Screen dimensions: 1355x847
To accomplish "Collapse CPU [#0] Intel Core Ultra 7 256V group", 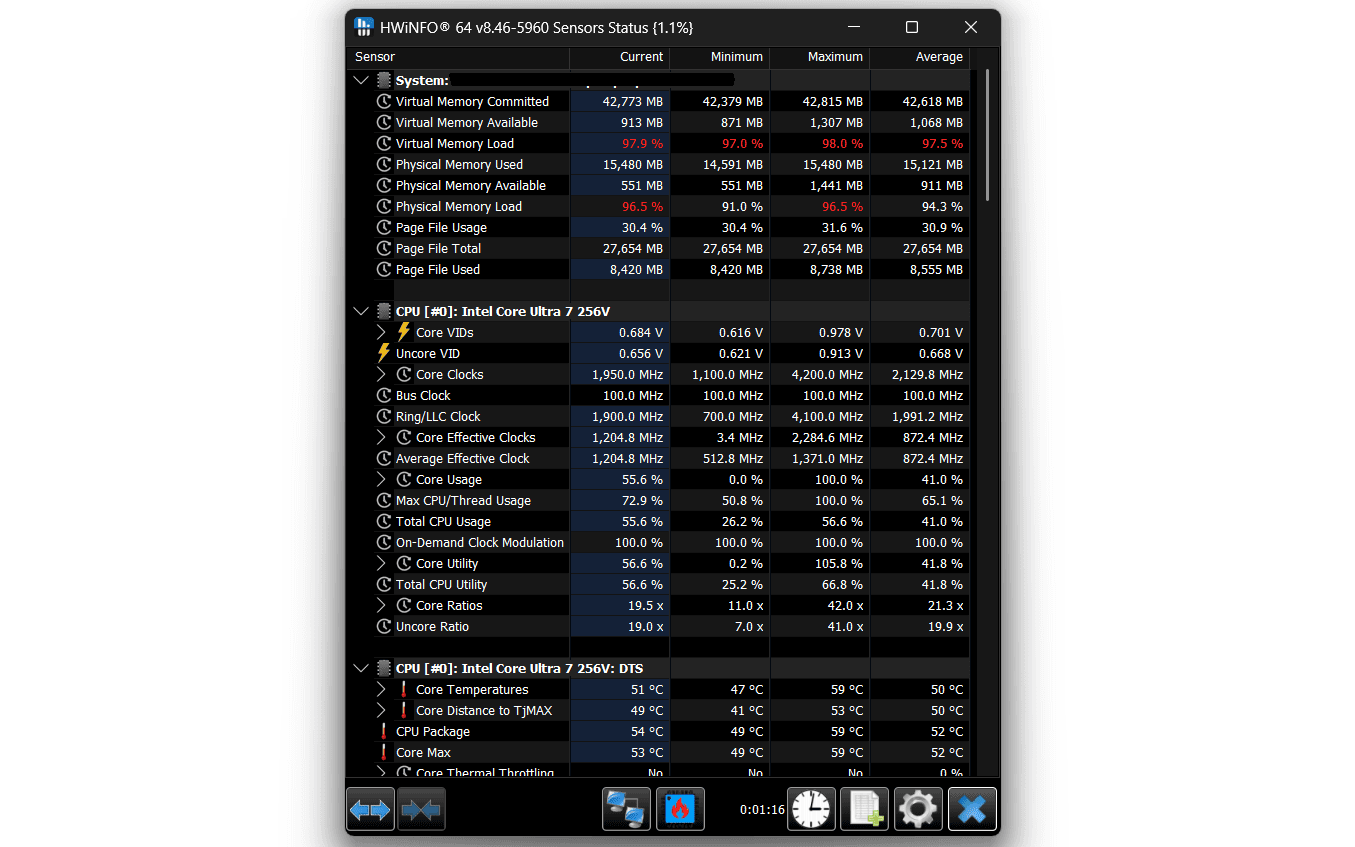I will click(x=361, y=312).
